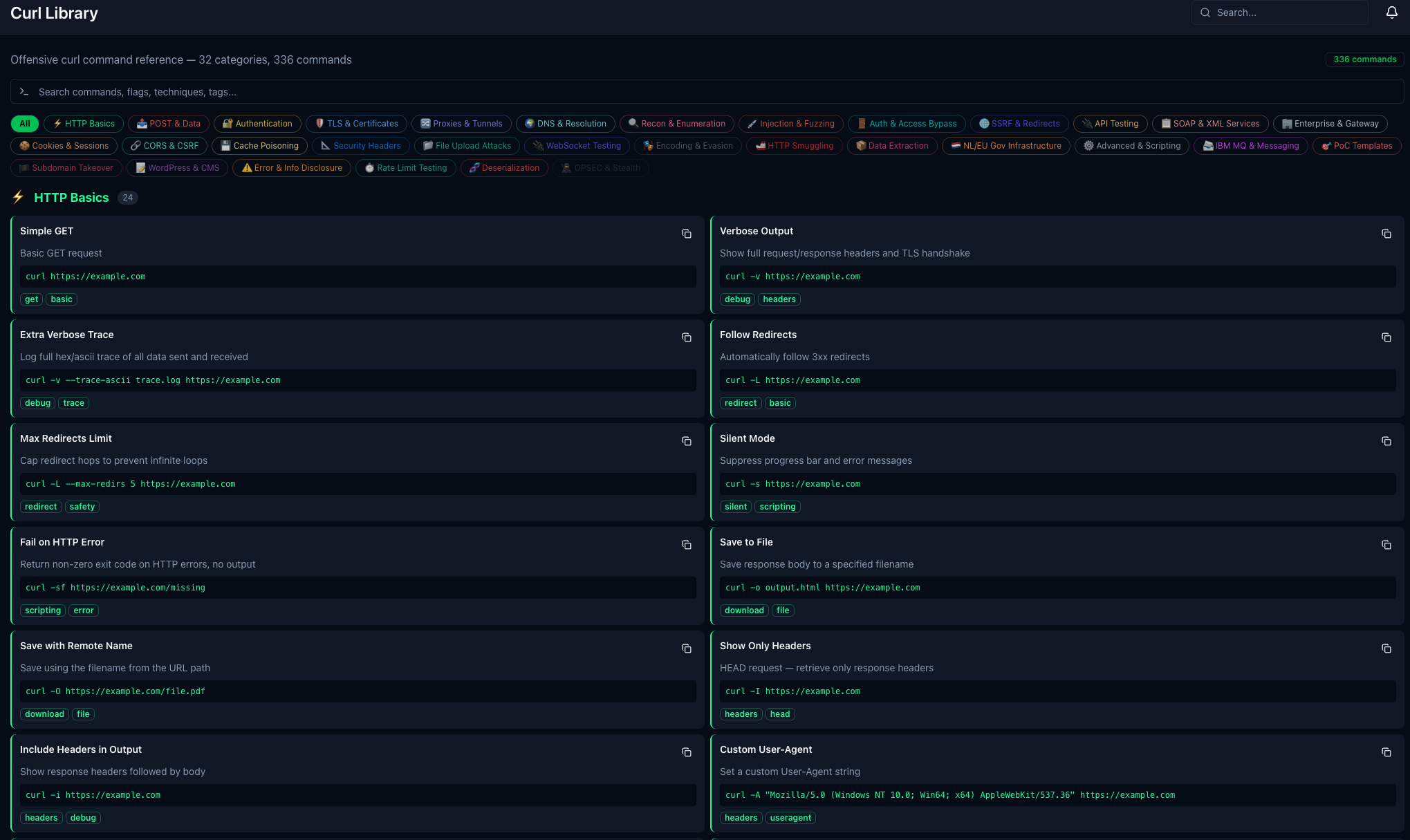Click the magnifier icon in the top search bar

[1205, 12]
